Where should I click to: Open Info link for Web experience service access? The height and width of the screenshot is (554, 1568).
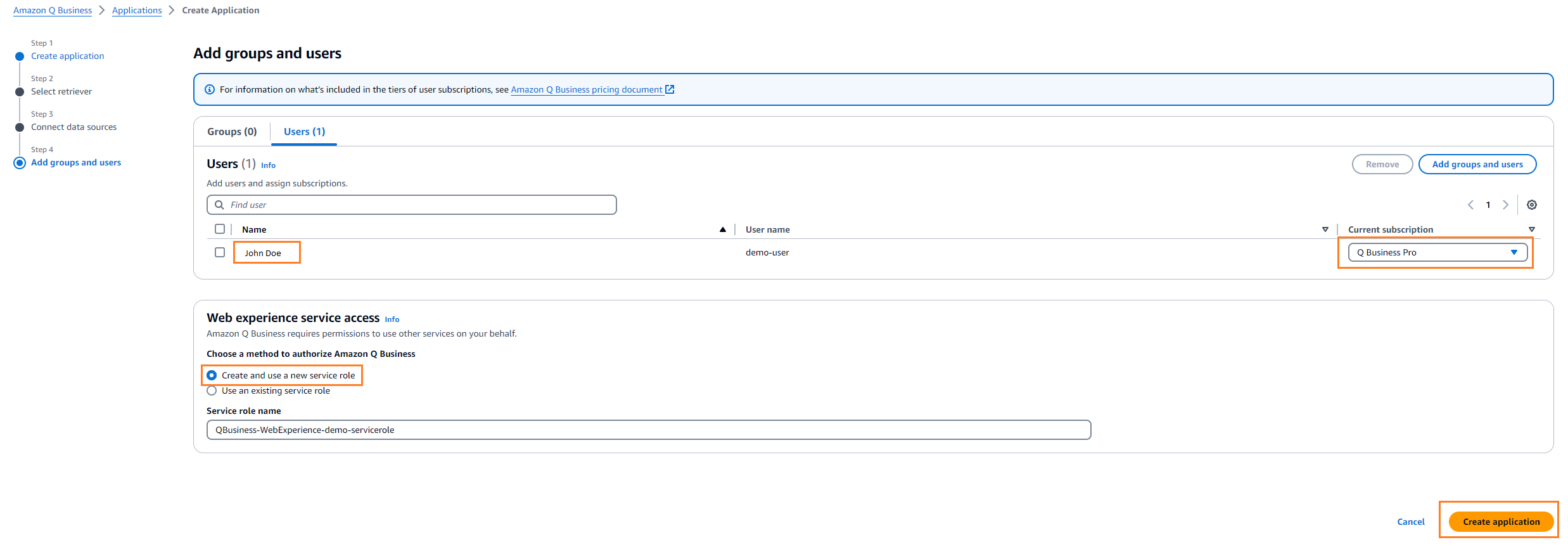392,319
